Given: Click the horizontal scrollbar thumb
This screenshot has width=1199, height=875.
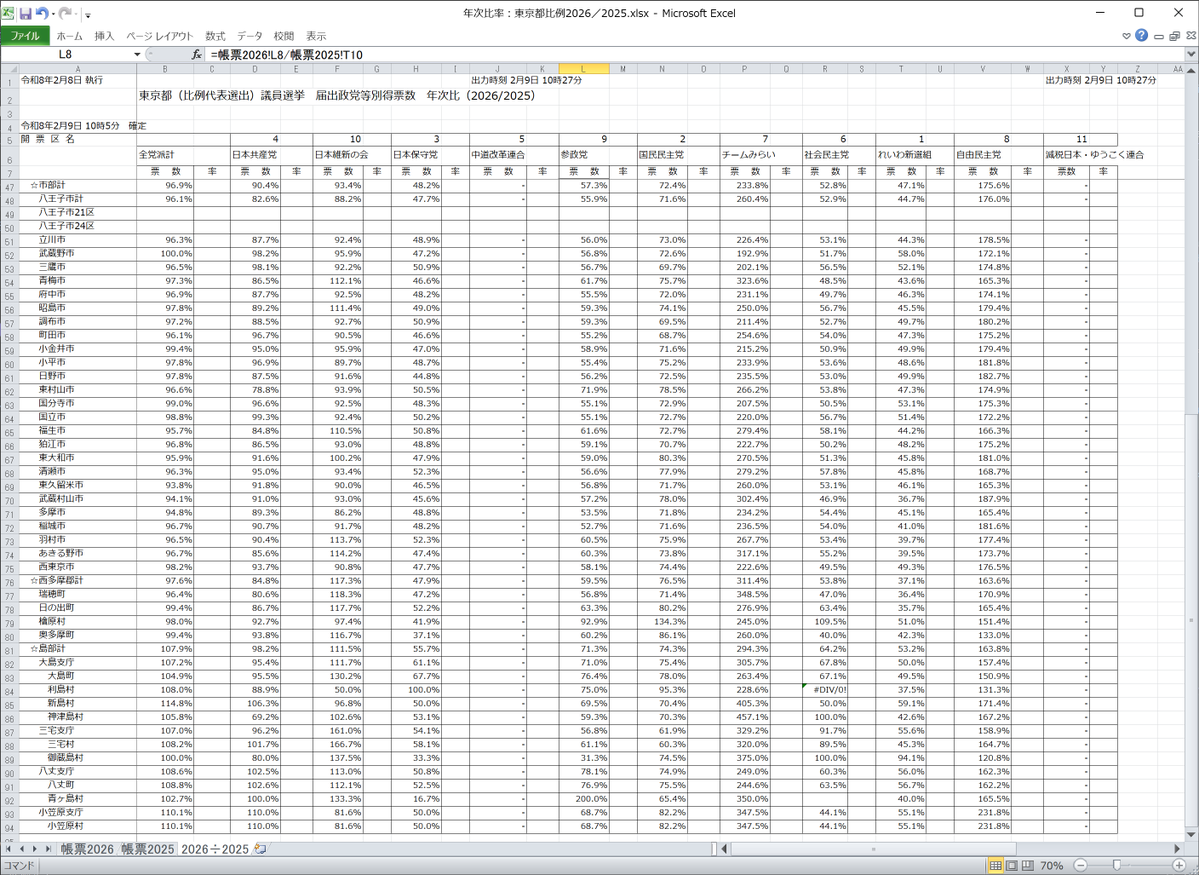Looking at the screenshot, I should coord(873,849).
